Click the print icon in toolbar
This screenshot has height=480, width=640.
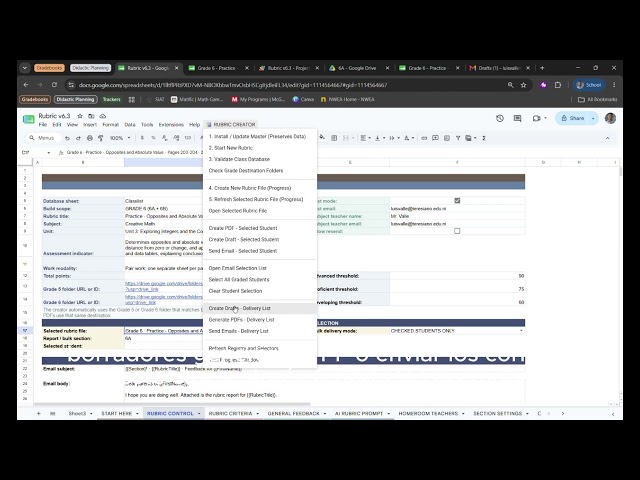click(x=90, y=138)
